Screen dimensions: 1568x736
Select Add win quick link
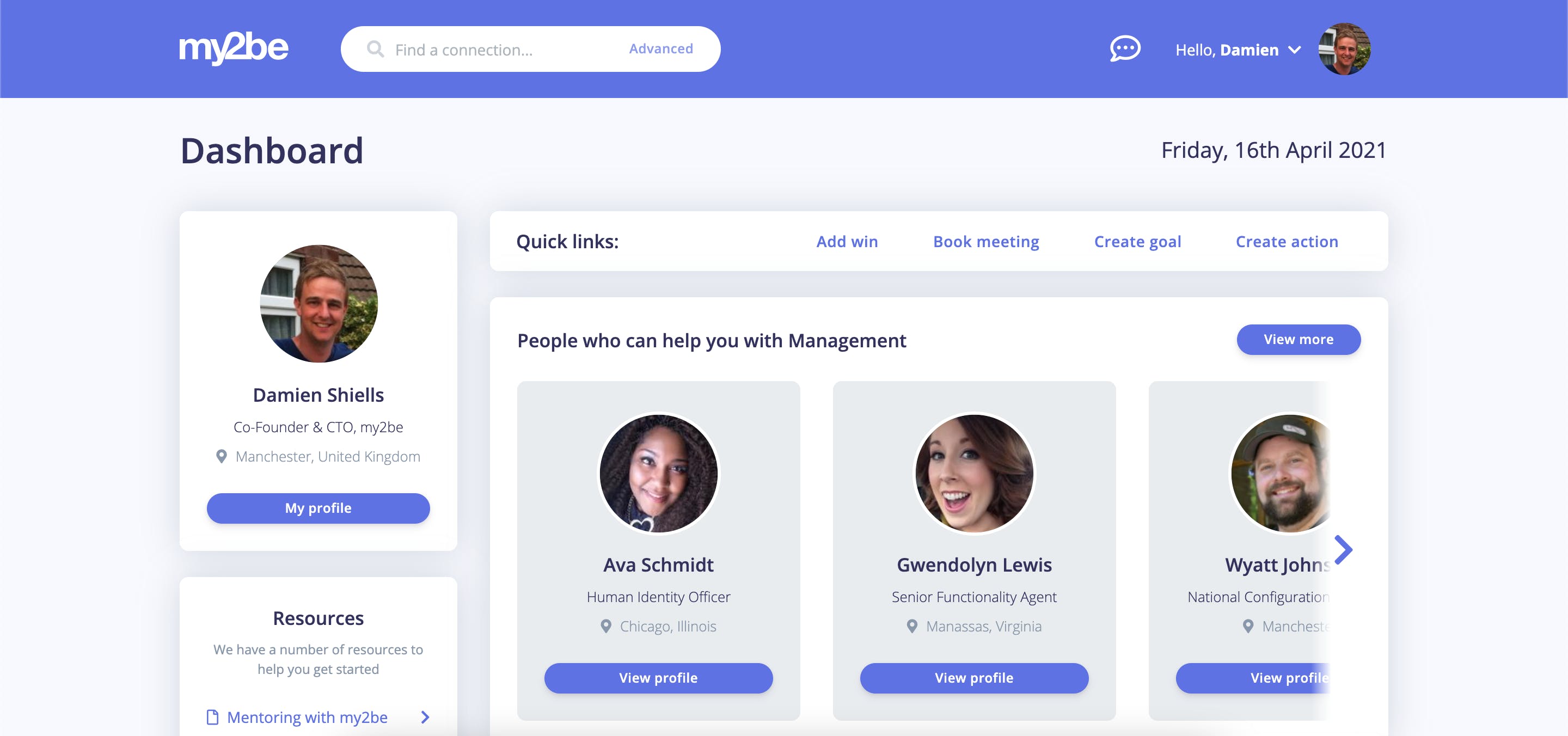tap(847, 242)
